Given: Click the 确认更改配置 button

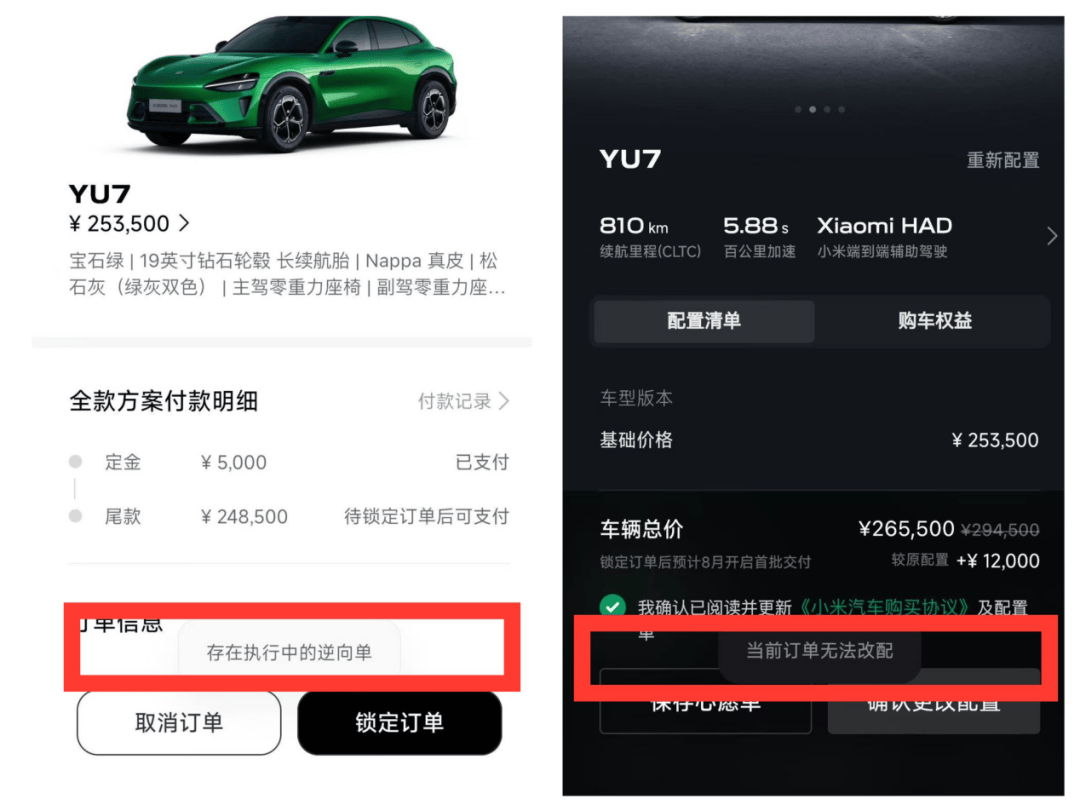Looking at the screenshot, I should point(934,708).
